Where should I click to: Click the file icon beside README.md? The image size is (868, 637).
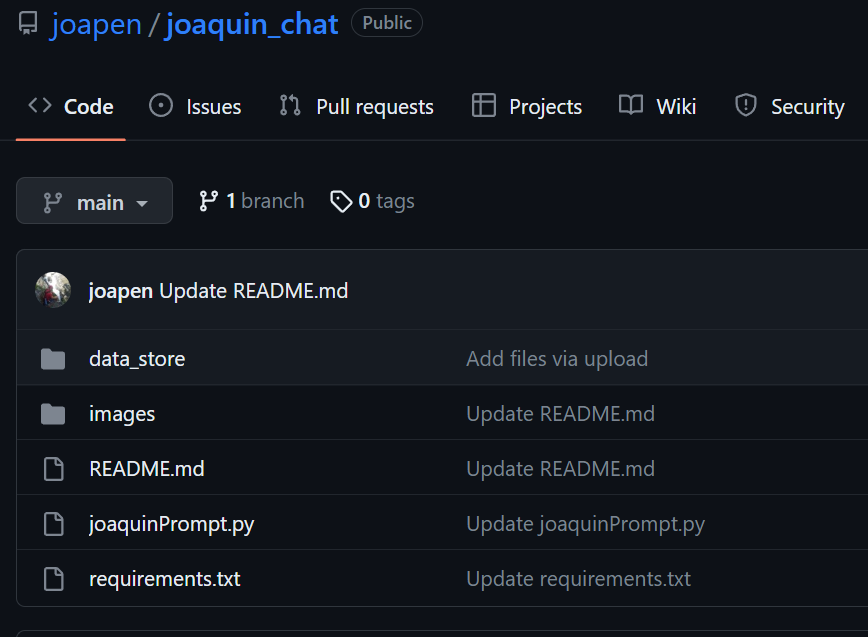(x=53, y=469)
